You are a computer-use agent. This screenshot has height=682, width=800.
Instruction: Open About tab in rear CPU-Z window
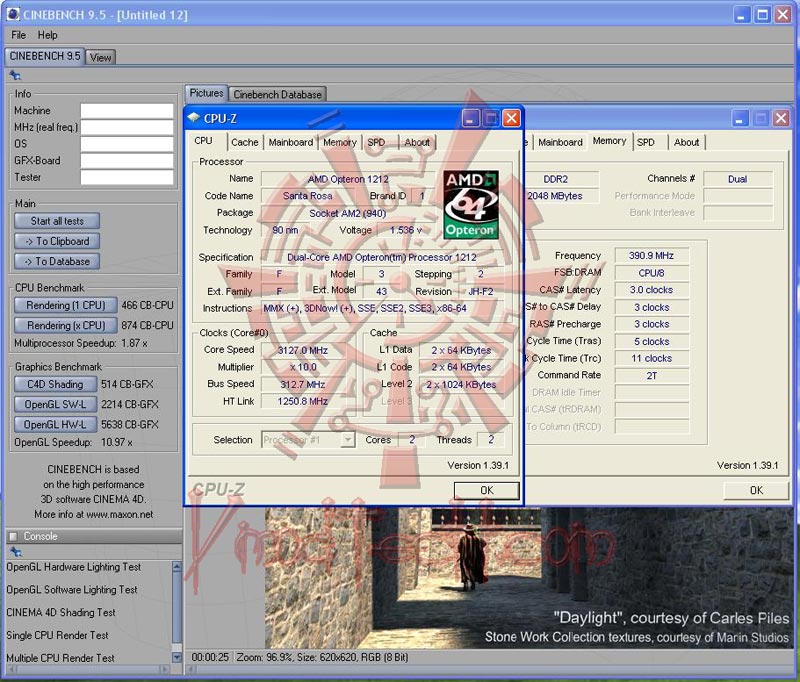click(686, 142)
